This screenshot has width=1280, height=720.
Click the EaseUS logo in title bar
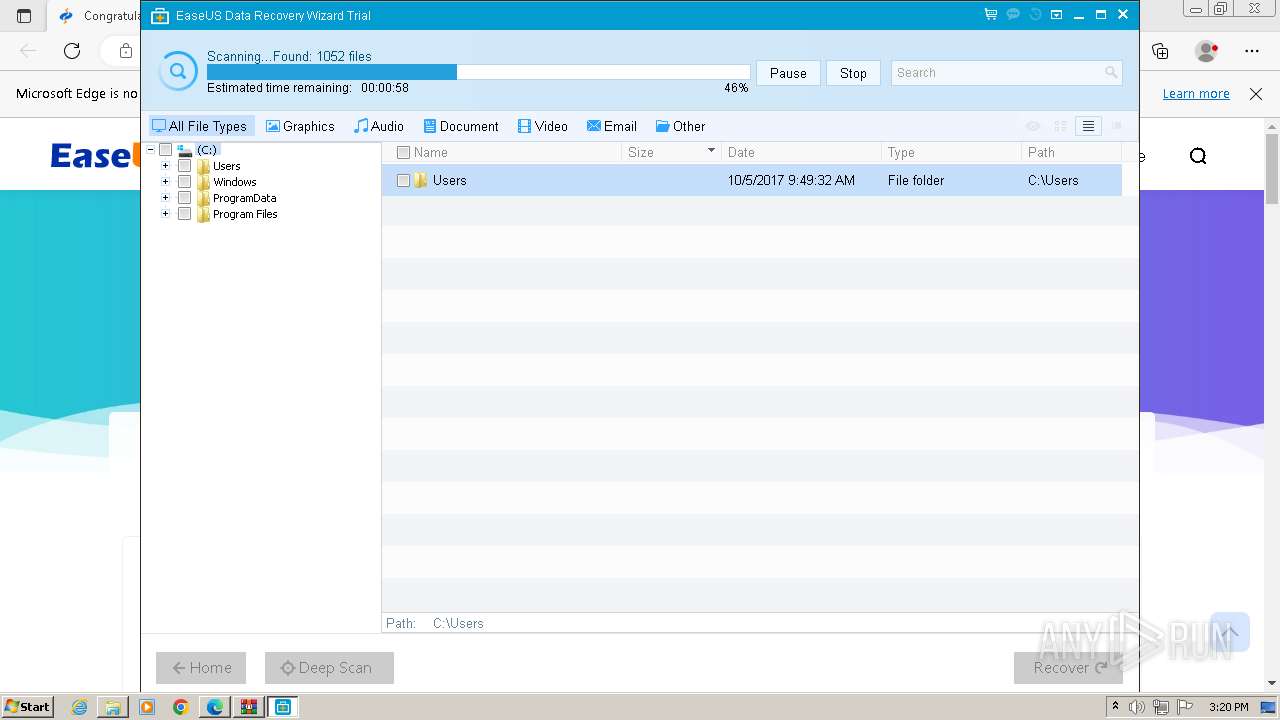tap(159, 15)
